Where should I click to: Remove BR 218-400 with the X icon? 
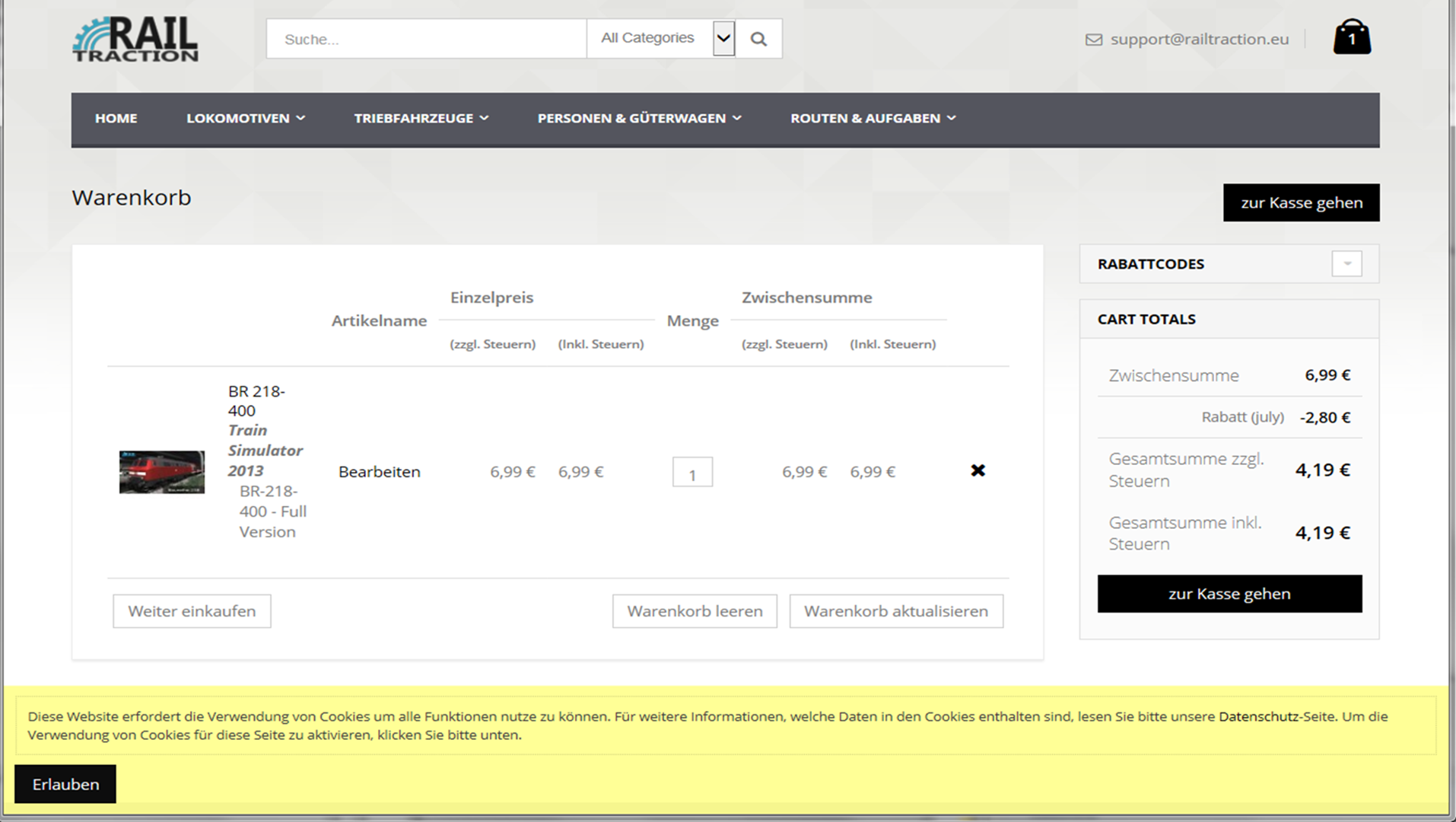click(978, 470)
